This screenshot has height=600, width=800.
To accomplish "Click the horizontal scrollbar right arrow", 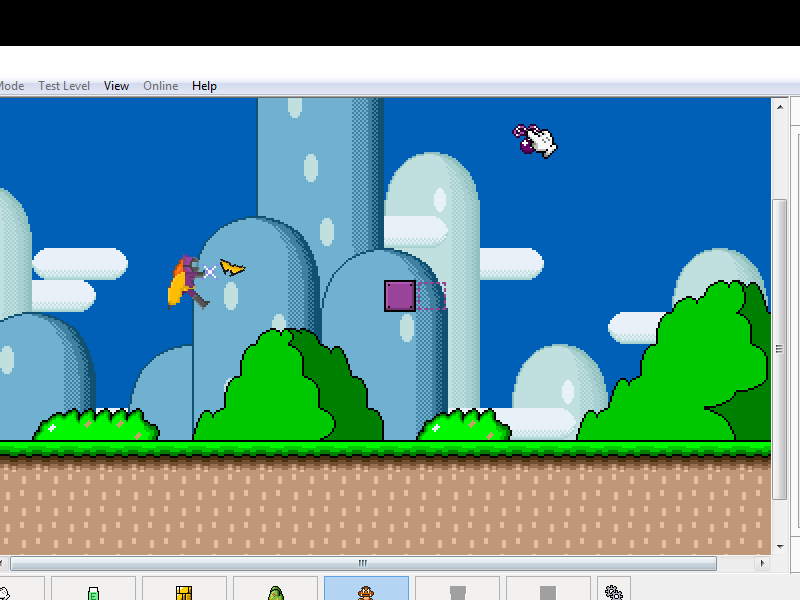I will click(762, 563).
